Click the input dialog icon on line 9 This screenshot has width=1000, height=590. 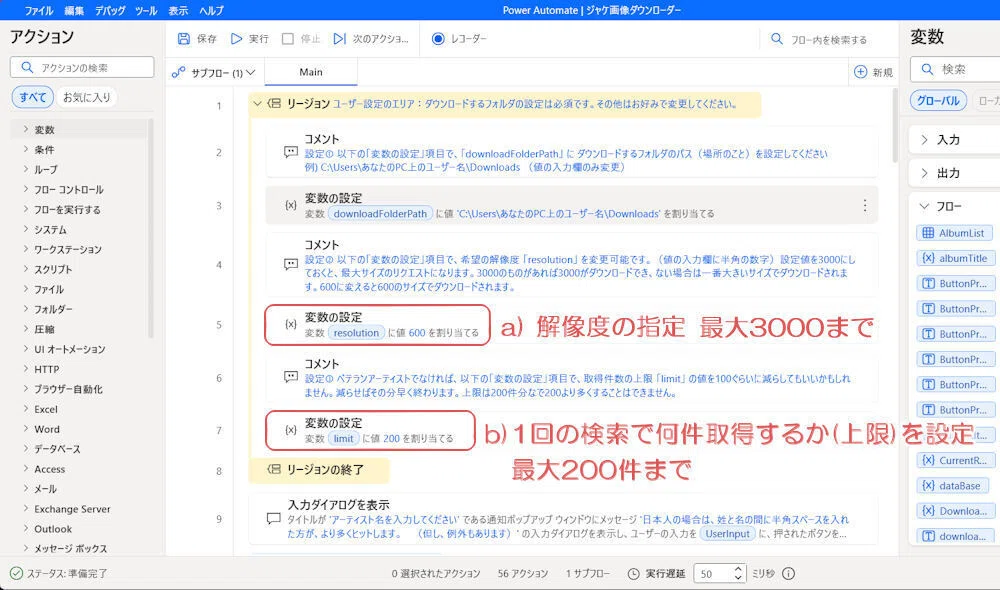tap(274, 519)
